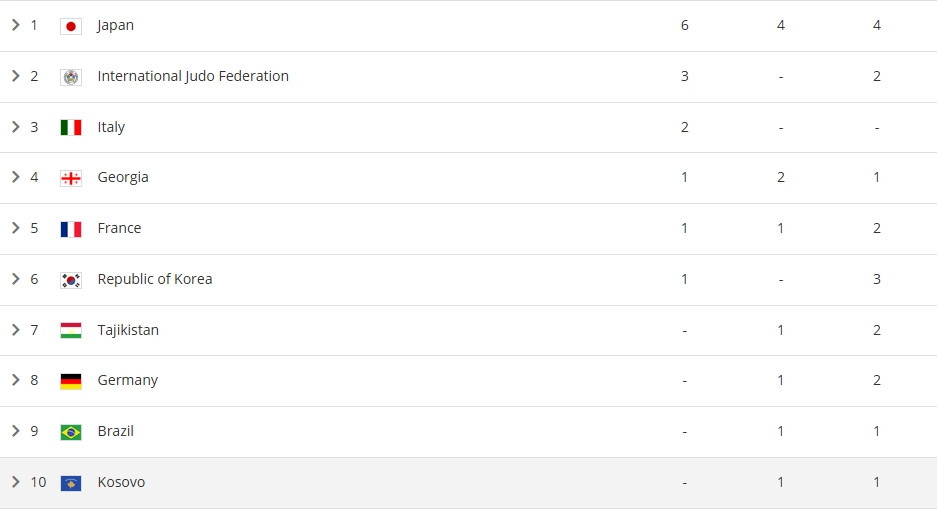Click Japan's gold medal count 6
Viewport: 937px width, 510px height.
click(685, 25)
